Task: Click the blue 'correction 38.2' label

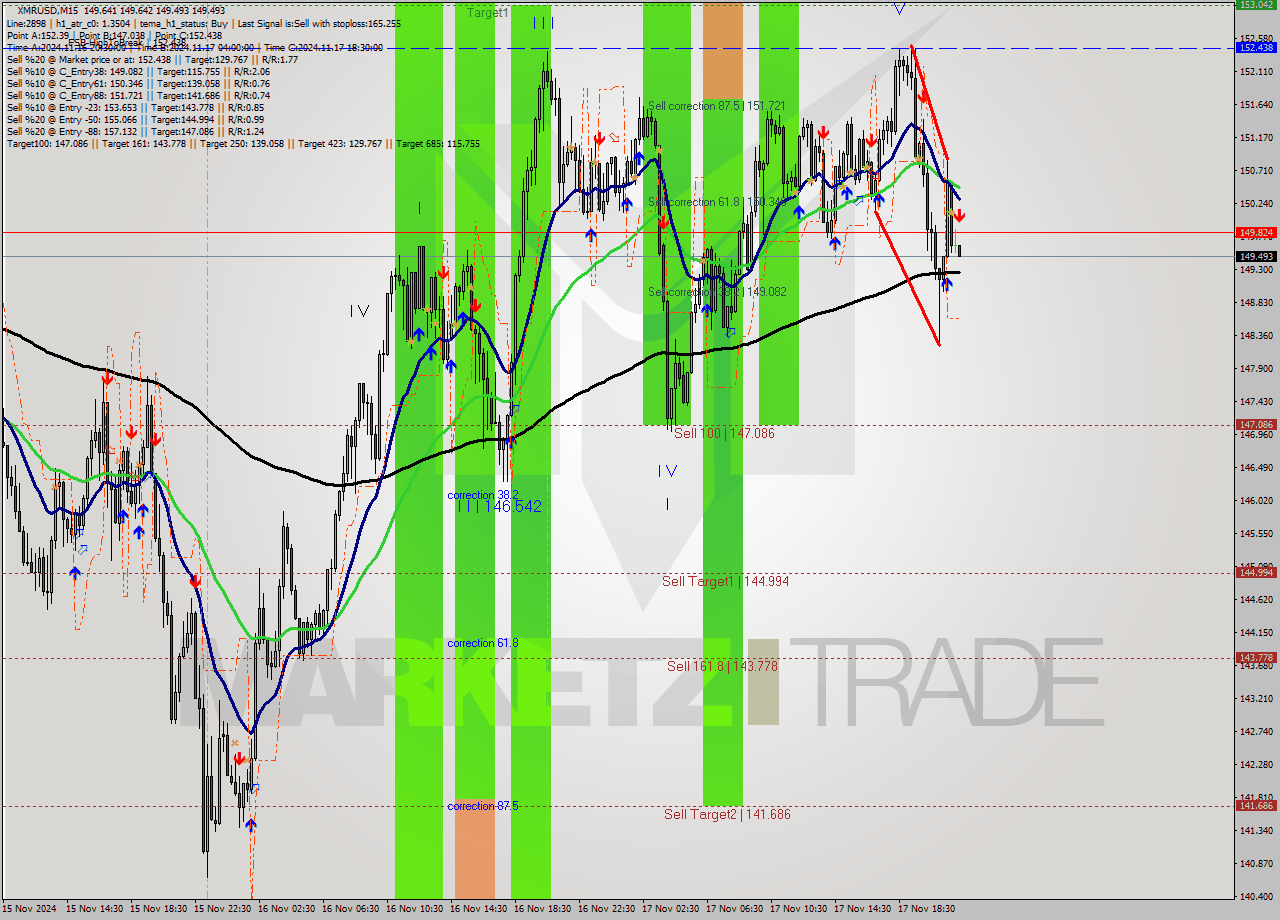Action: [x=483, y=495]
